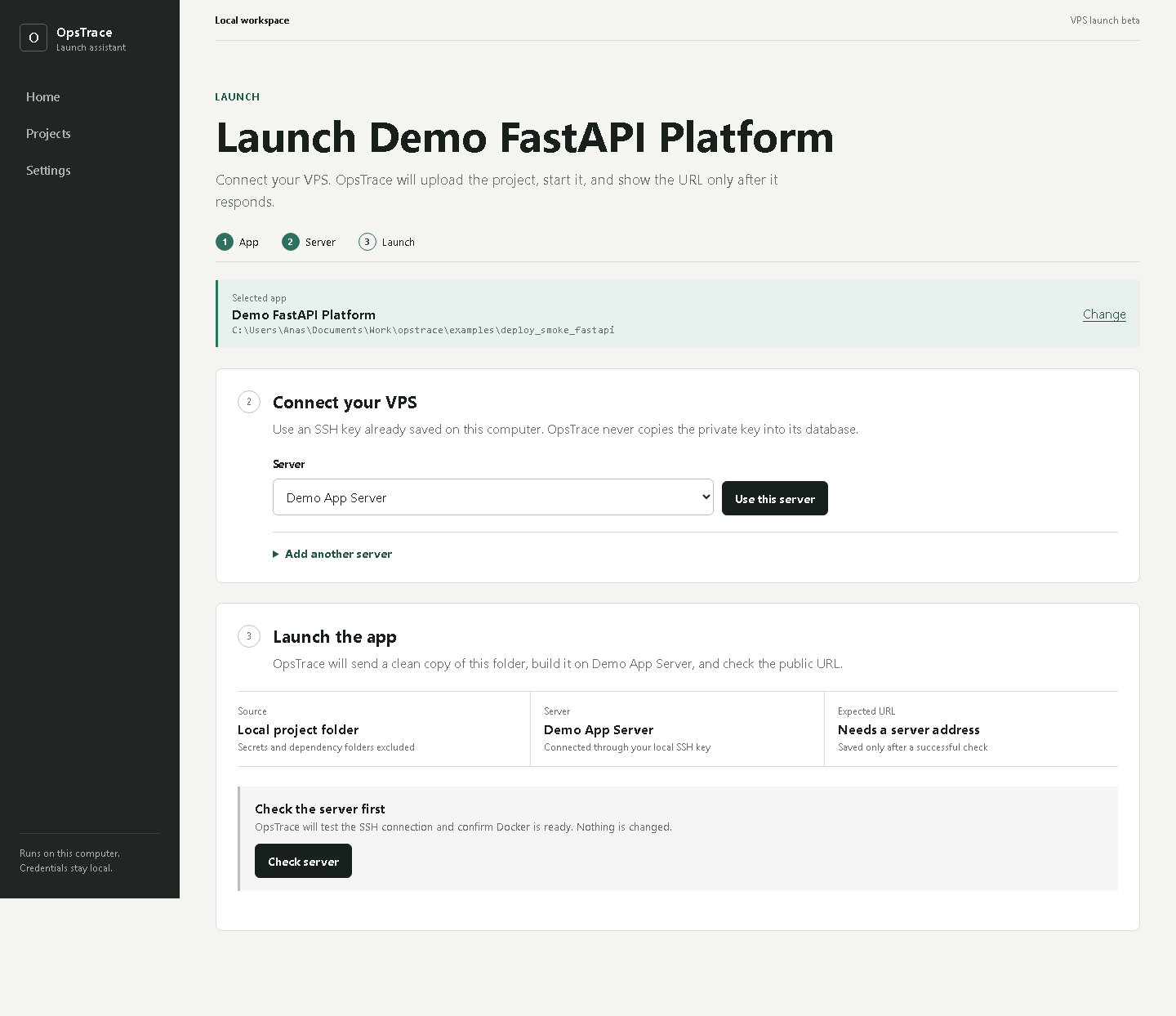Go to Projects in the sidebar
The image size is (1176, 1016).
(48, 134)
